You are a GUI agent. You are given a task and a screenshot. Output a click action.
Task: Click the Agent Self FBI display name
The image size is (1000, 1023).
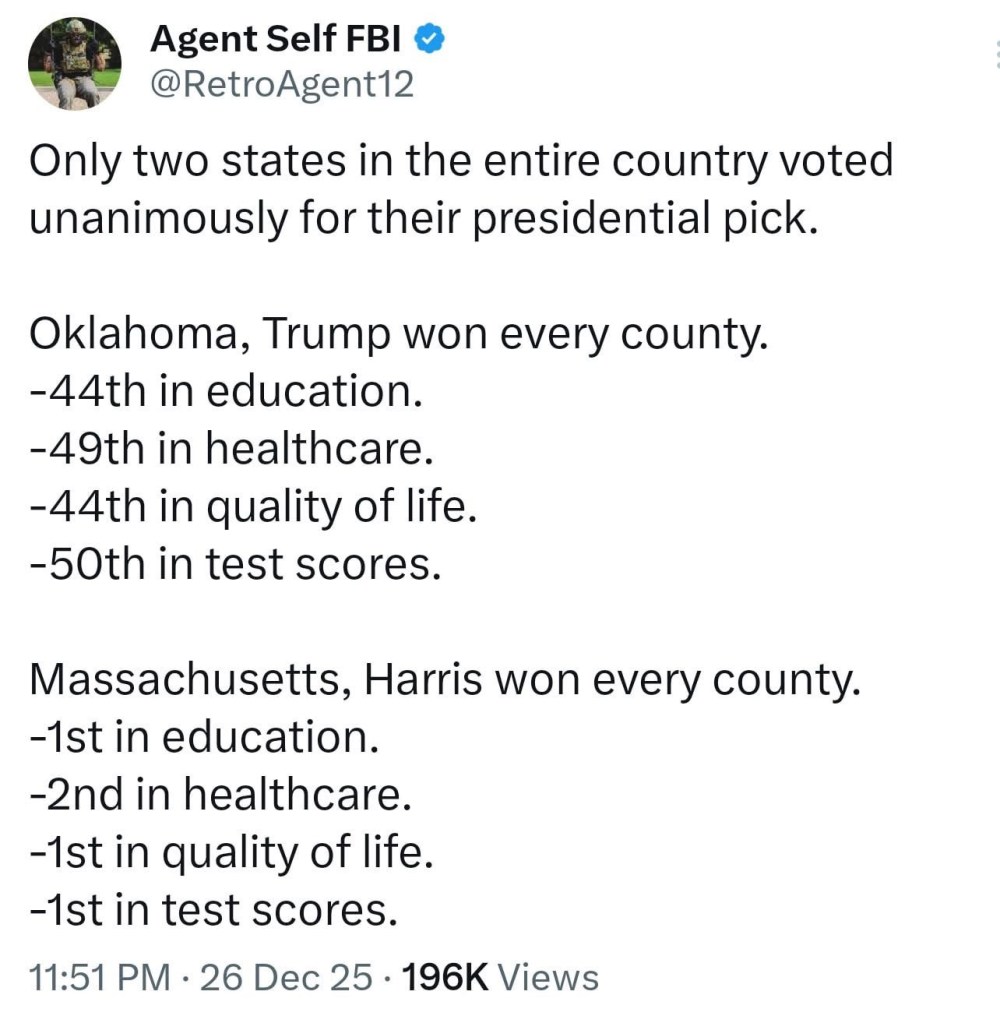tap(276, 39)
